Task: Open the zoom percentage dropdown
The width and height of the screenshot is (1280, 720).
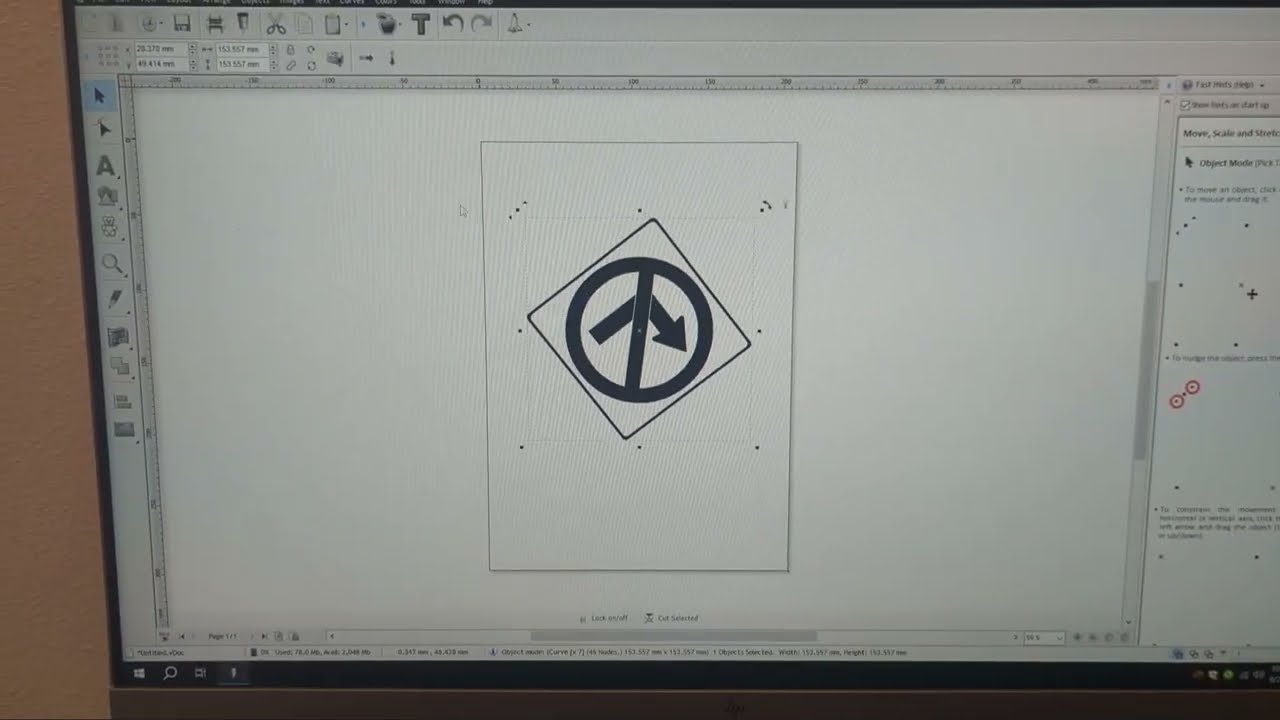Action: pos(1059,637)
